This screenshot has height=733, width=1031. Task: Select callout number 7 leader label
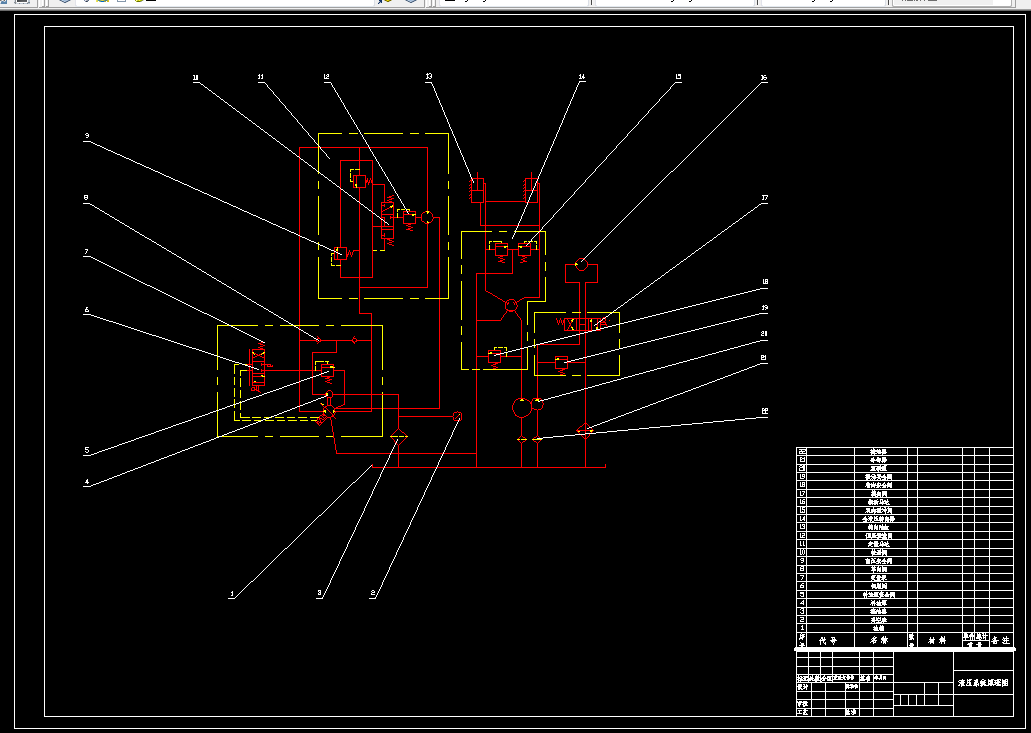pyautogui.click(x=86, y=252)
